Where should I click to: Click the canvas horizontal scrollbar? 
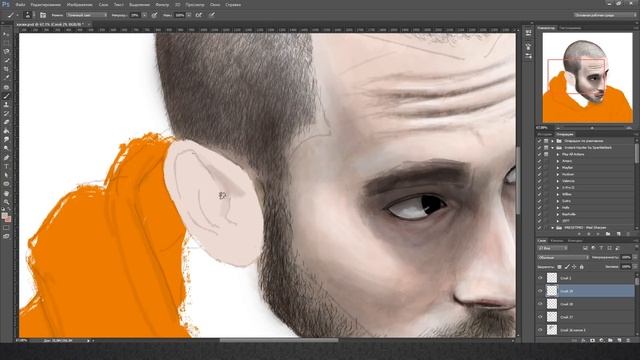279,340
